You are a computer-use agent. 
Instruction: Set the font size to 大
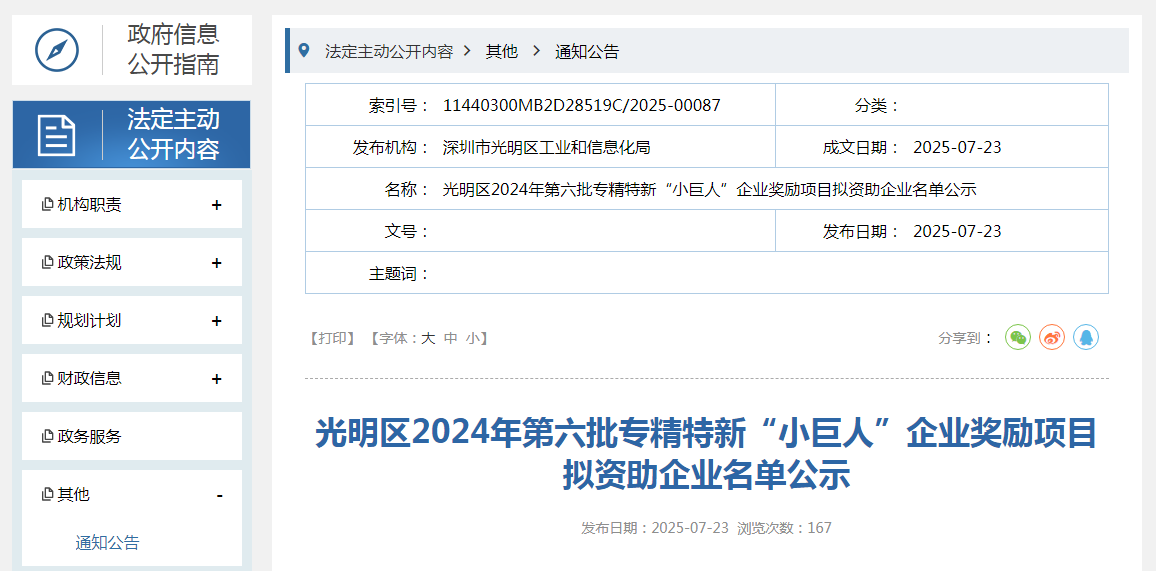[x=428, y=338]
